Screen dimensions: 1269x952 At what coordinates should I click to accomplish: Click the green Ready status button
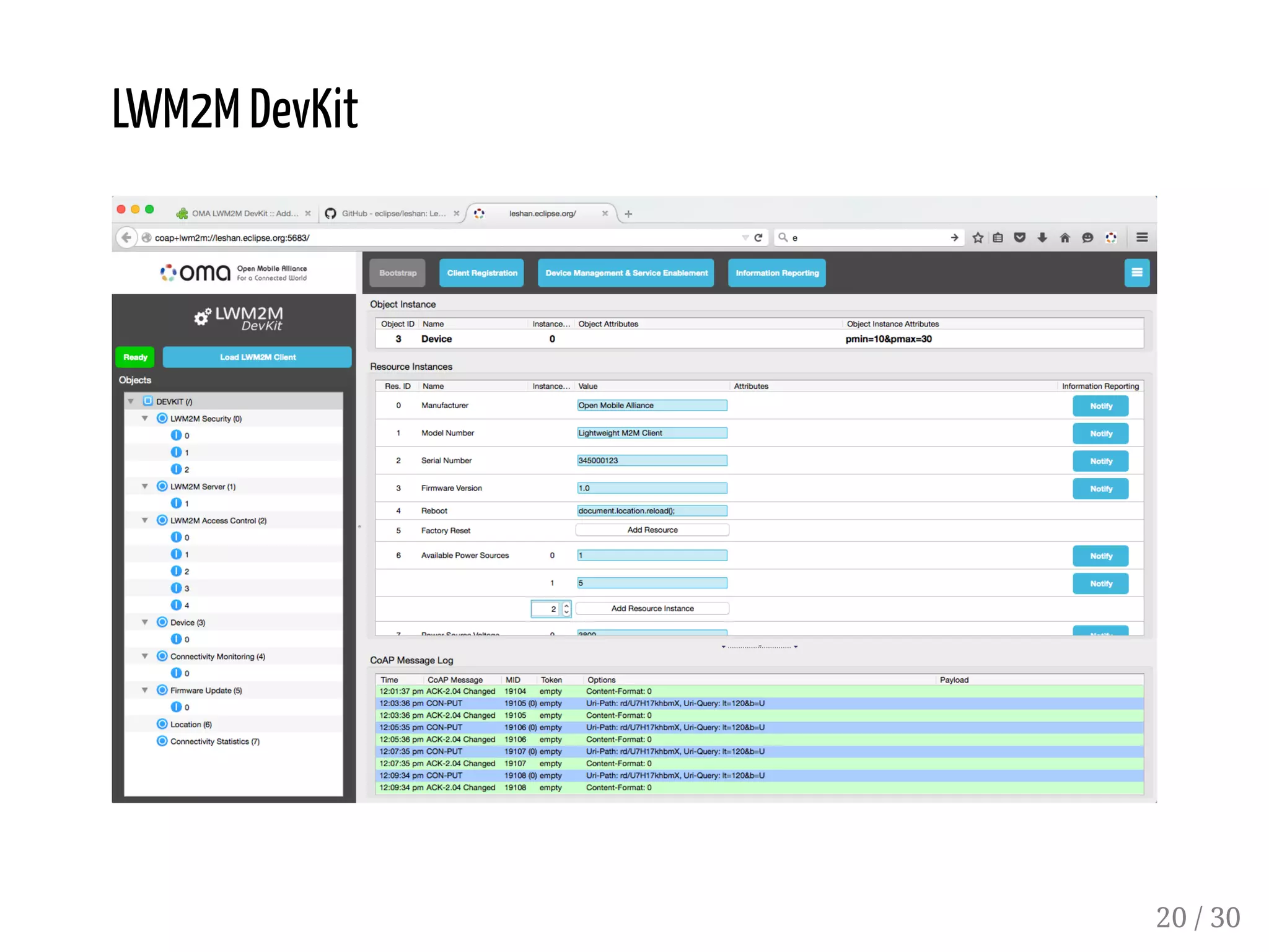click(x=135, y=357)
